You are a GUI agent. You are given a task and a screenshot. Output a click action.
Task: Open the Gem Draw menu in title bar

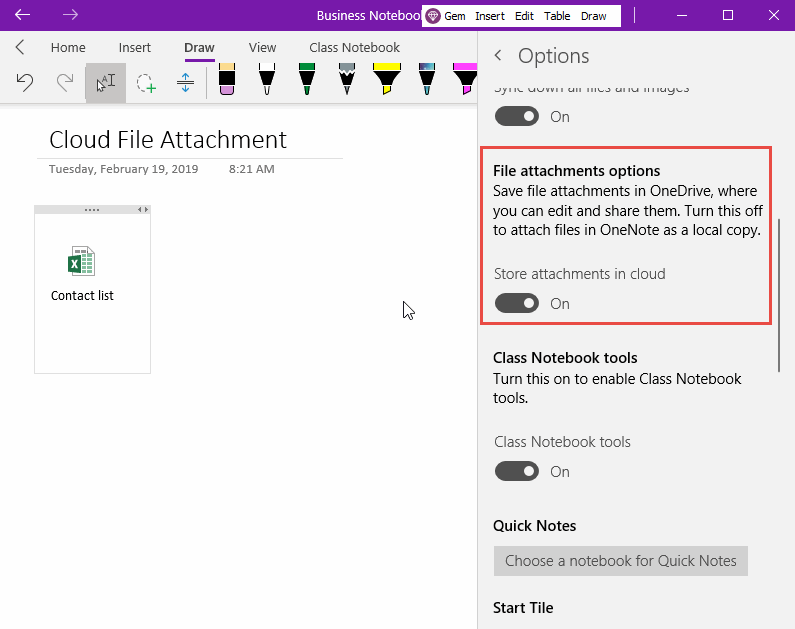pyautogui.click(x=594, y=16)
